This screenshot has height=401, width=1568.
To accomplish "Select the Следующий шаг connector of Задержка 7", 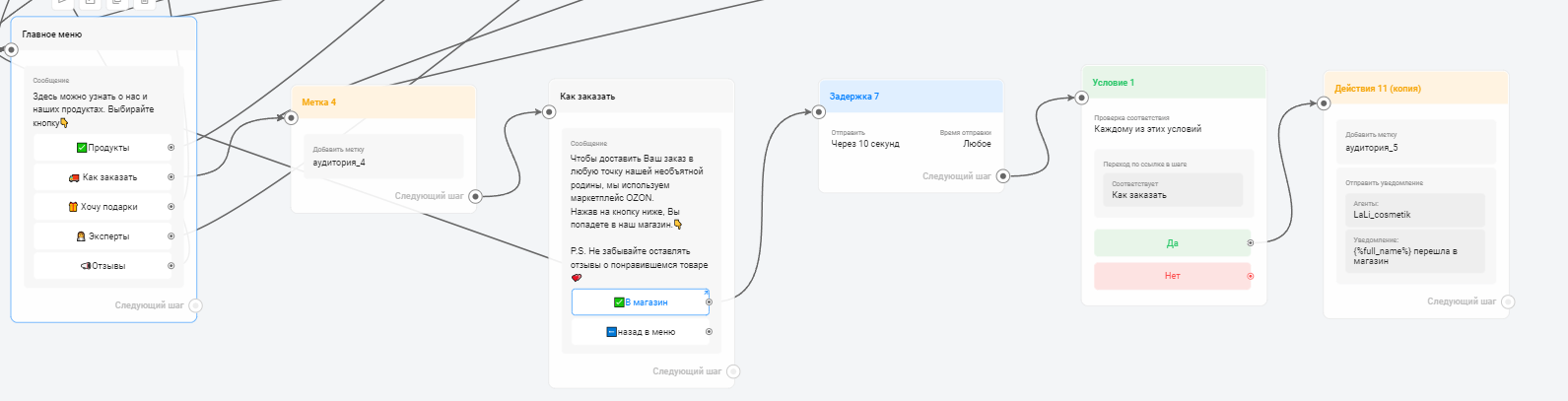I will [1002, 176].
